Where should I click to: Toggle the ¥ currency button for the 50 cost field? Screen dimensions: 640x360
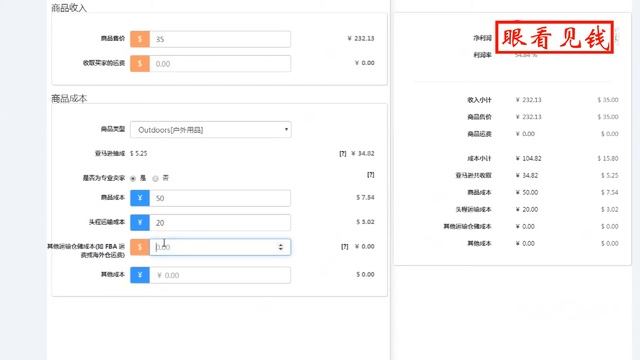(x=140, y=198)
